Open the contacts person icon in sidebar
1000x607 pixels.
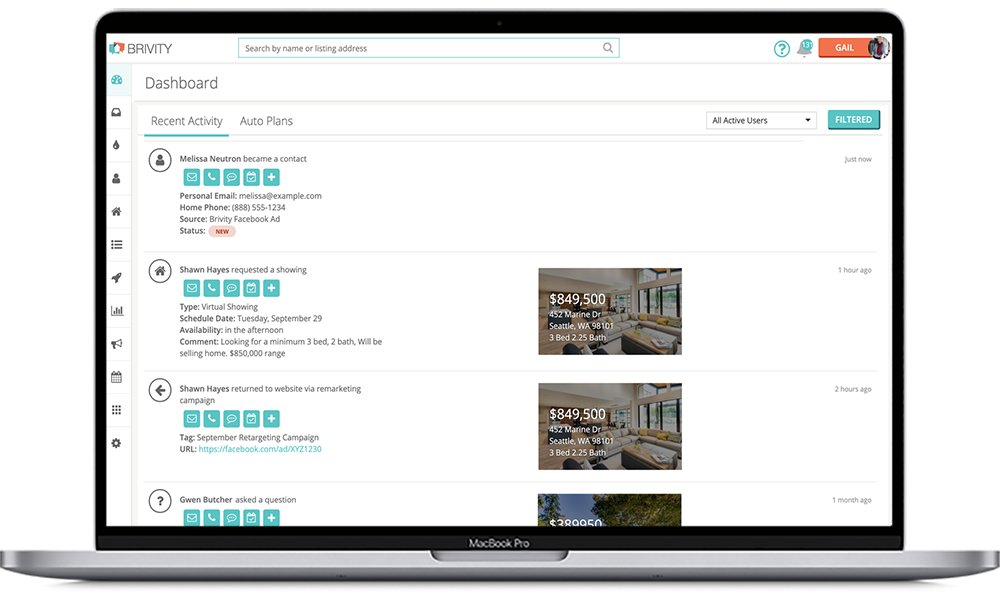pos(116,179)
